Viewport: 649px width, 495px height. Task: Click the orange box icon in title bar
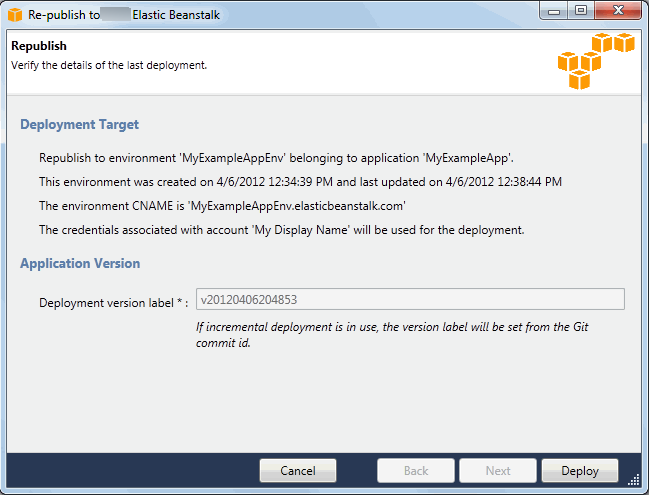15,15
